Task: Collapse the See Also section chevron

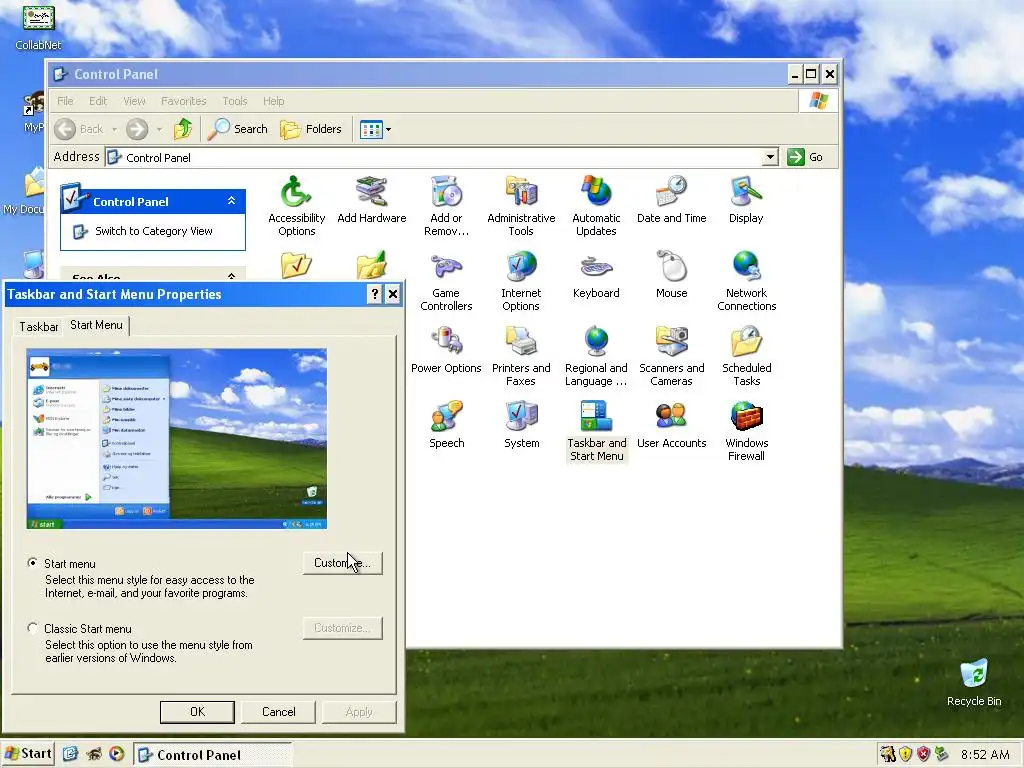Action: point(231,276)
